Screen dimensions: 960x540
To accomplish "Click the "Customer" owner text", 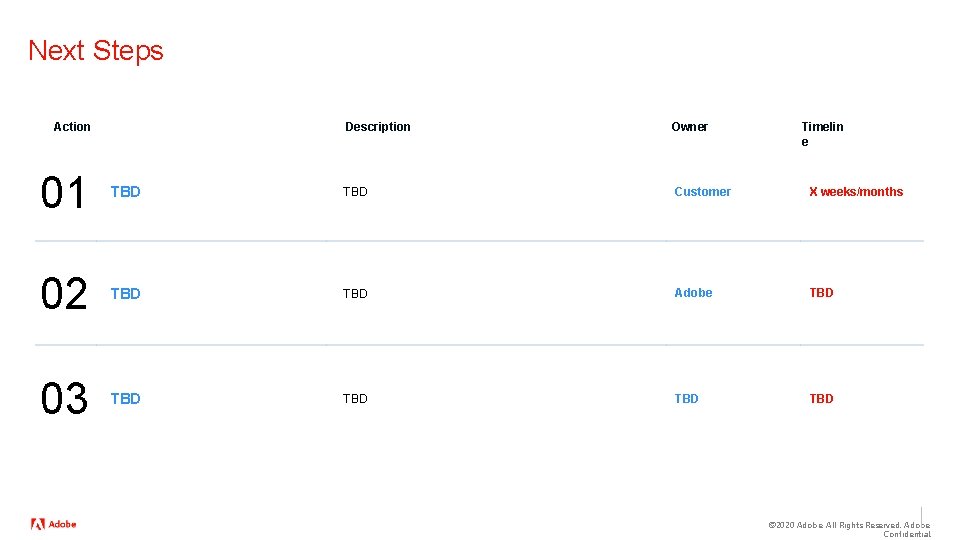I will click(x=702, y=192).
